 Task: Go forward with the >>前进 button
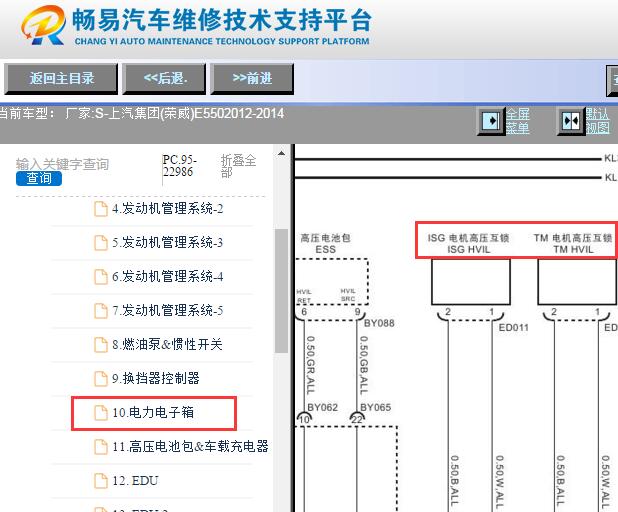coord(252,78)
